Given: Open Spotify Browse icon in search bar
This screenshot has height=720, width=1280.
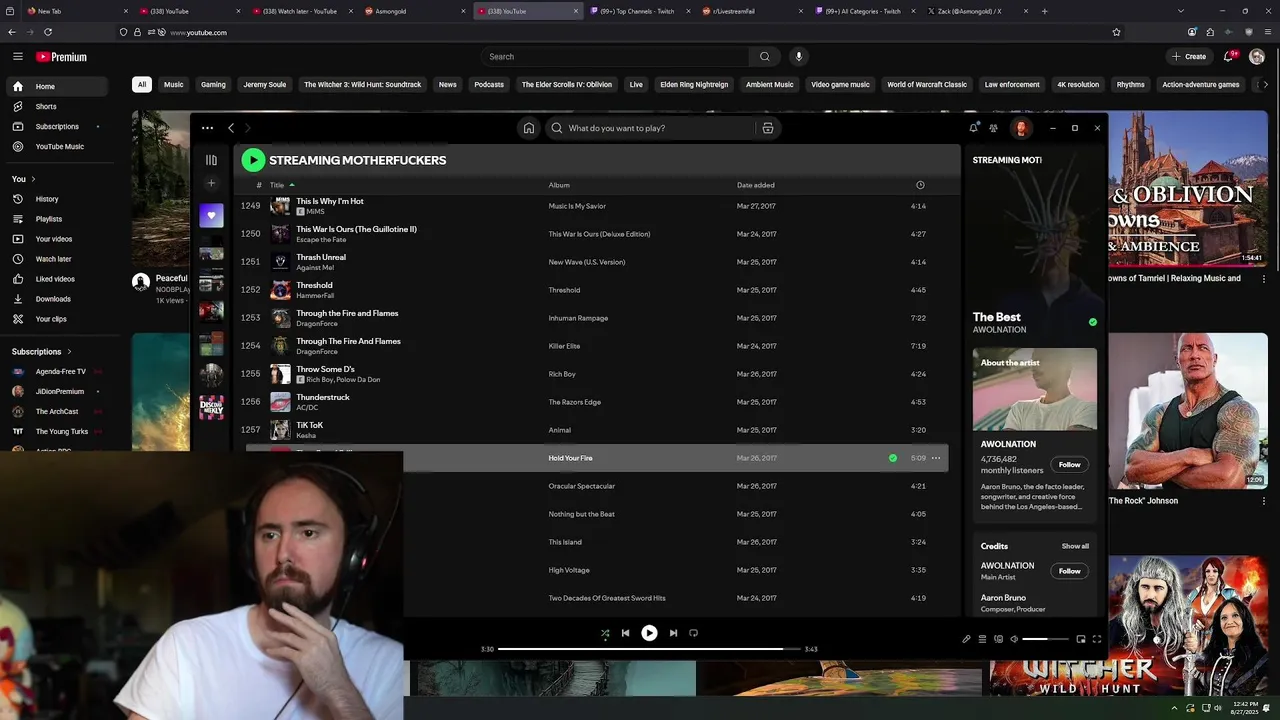Looking at the screenshot, I should coord(768,128).
